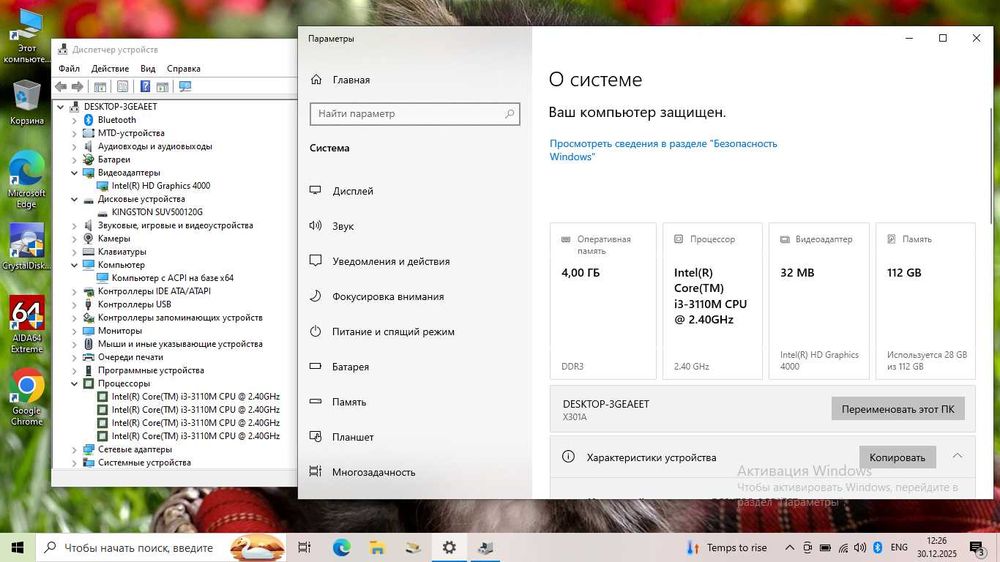Open the Справка menu
The image size is (1000, 562).
coord(184,68)
